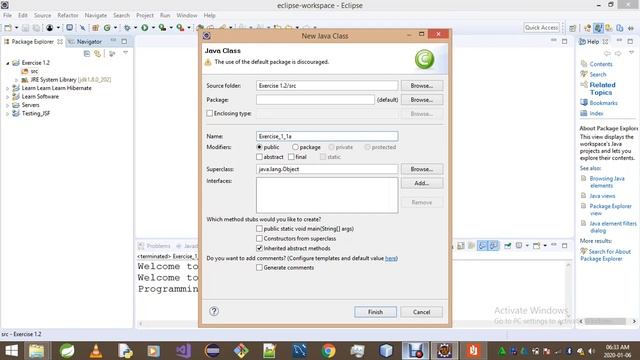The width and height of the screenshot is (640, 360).
Task: Check the abstract modifier checkbox
Action: 259,157
